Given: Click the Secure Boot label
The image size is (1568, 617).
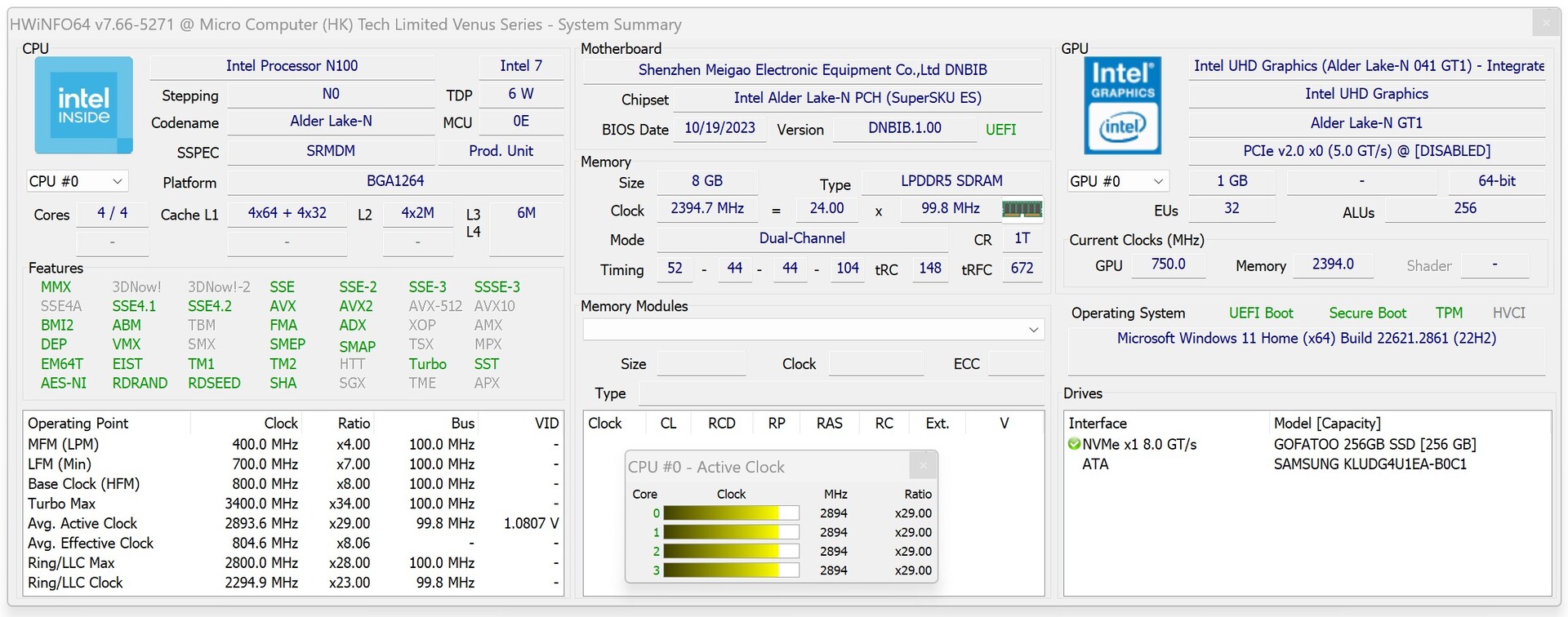Looking at the screenshot, I should [x=1368, y=313].
